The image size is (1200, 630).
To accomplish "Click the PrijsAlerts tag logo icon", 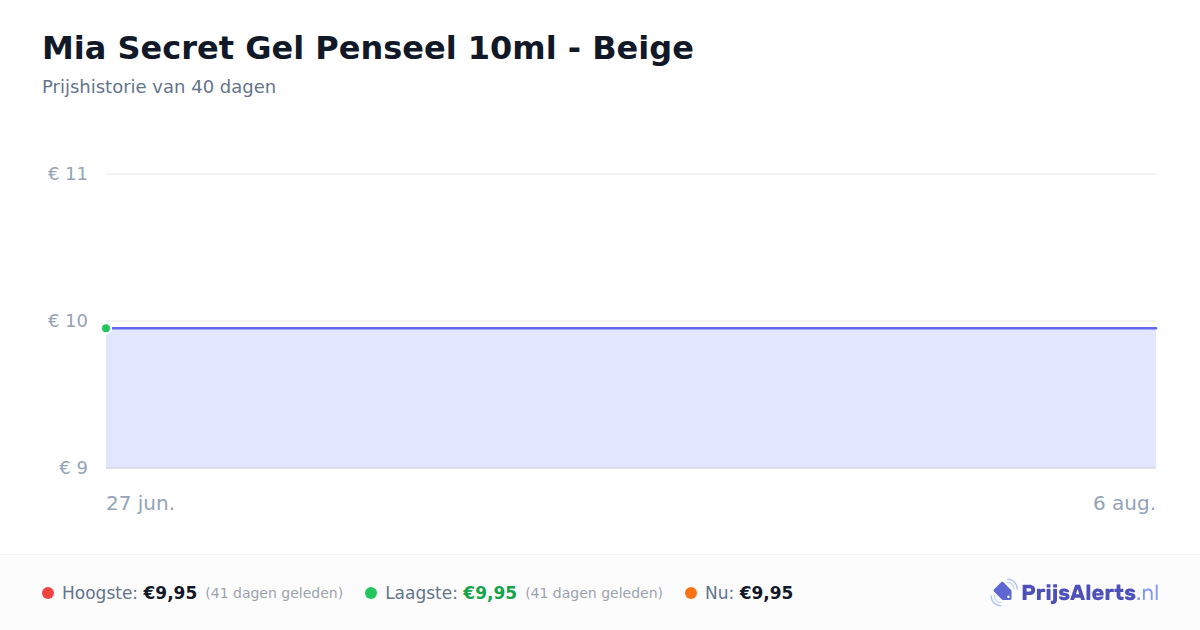I will [x=1004, y=593].
